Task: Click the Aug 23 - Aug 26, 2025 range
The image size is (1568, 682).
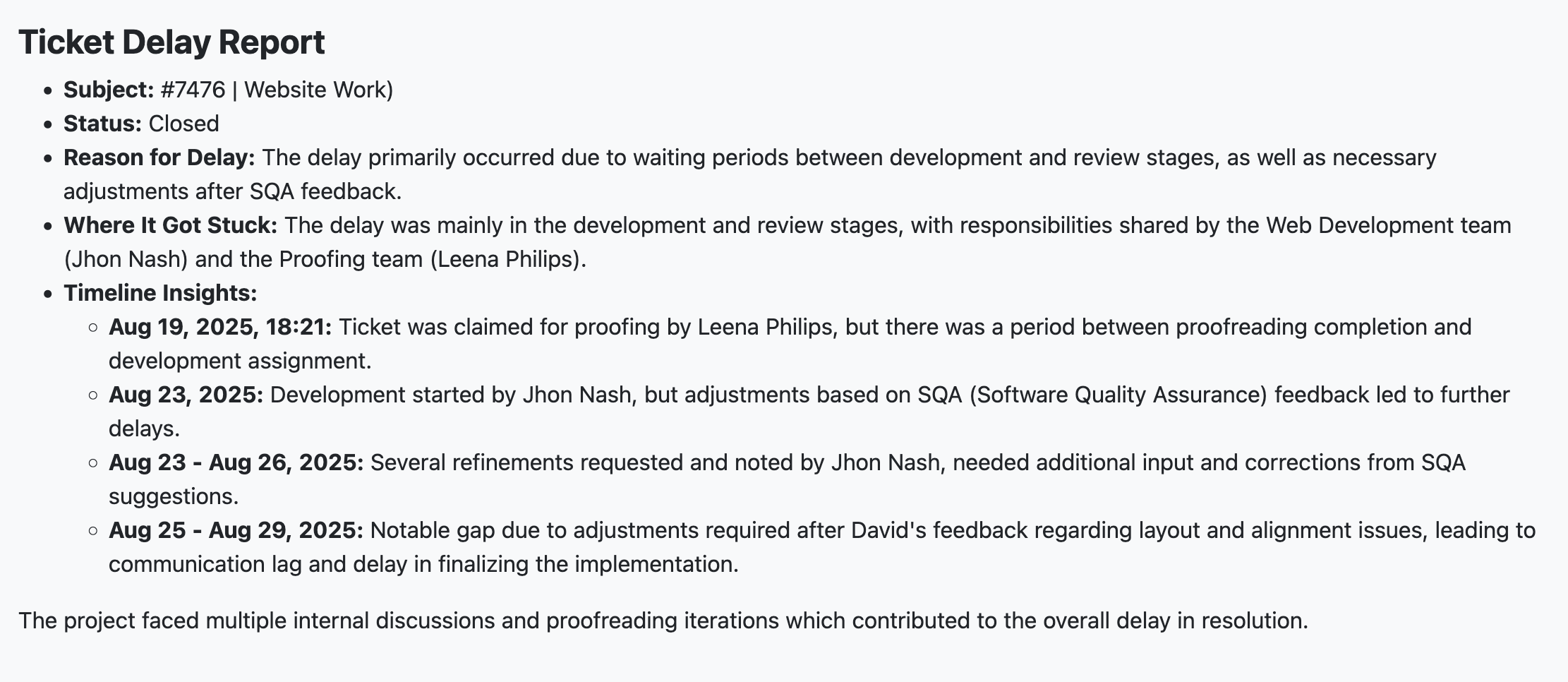Action: click(x=236, y=462)
